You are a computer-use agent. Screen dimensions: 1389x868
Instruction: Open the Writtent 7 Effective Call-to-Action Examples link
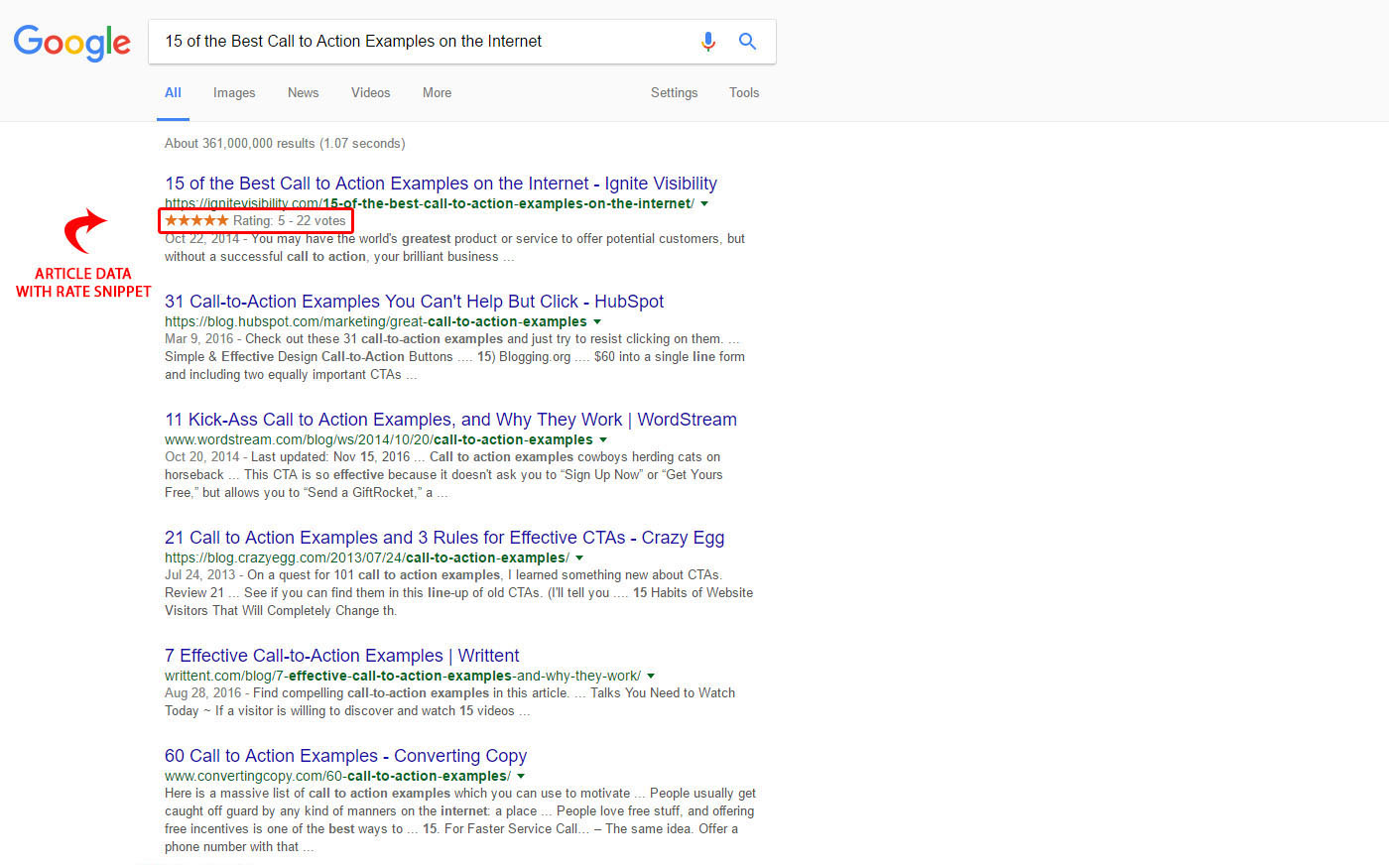341,656
